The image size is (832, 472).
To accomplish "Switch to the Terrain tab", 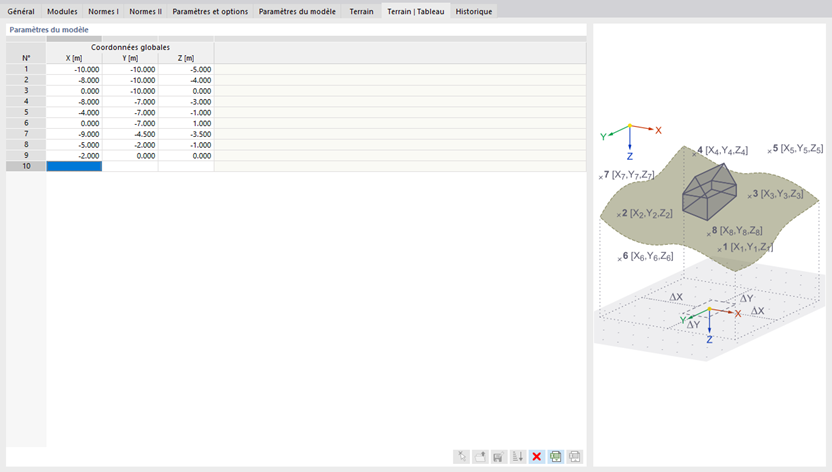I will click(x=361, y=11).
